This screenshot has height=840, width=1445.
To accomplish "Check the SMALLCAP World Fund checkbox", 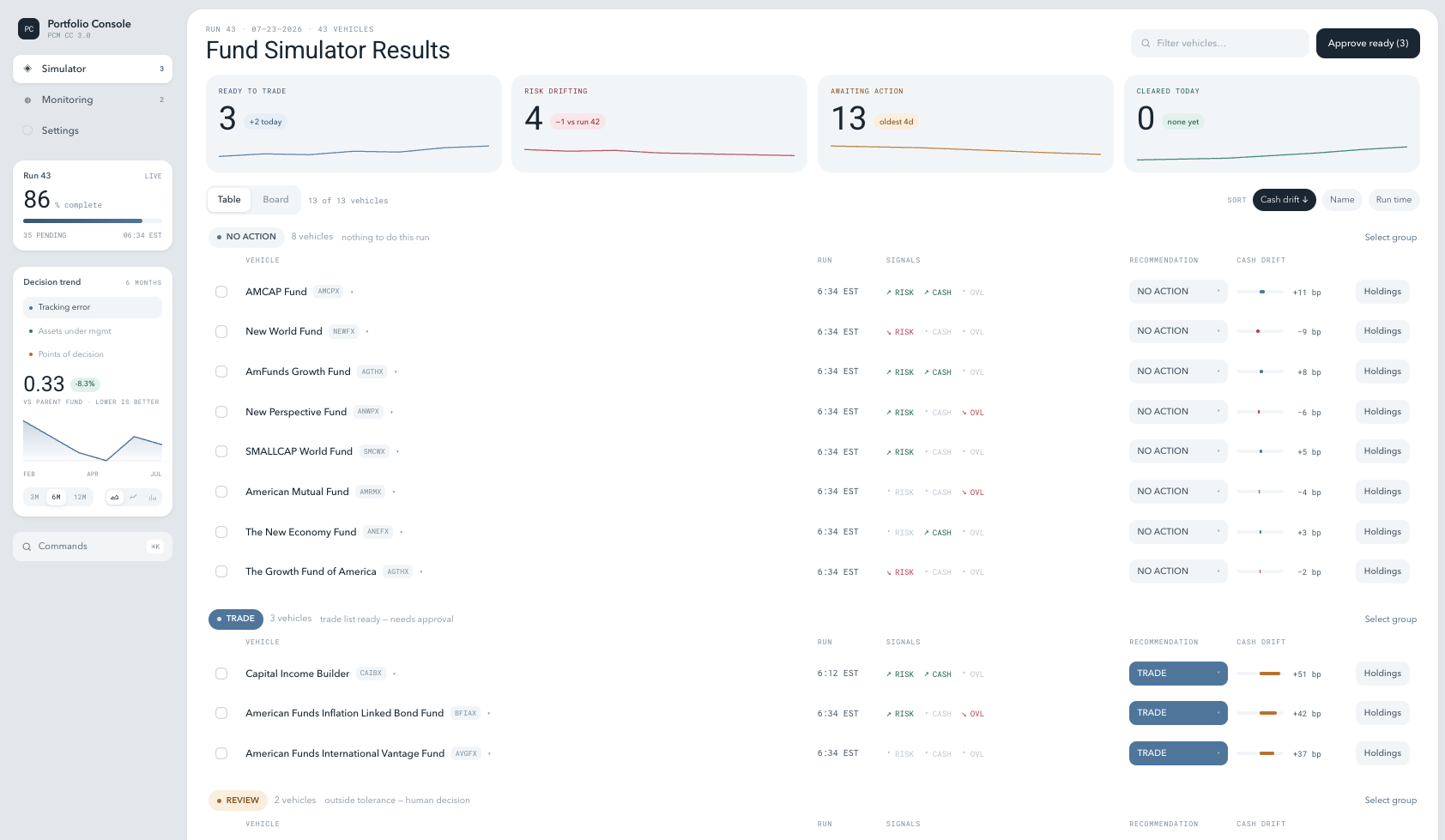I will tap(221, 451).
